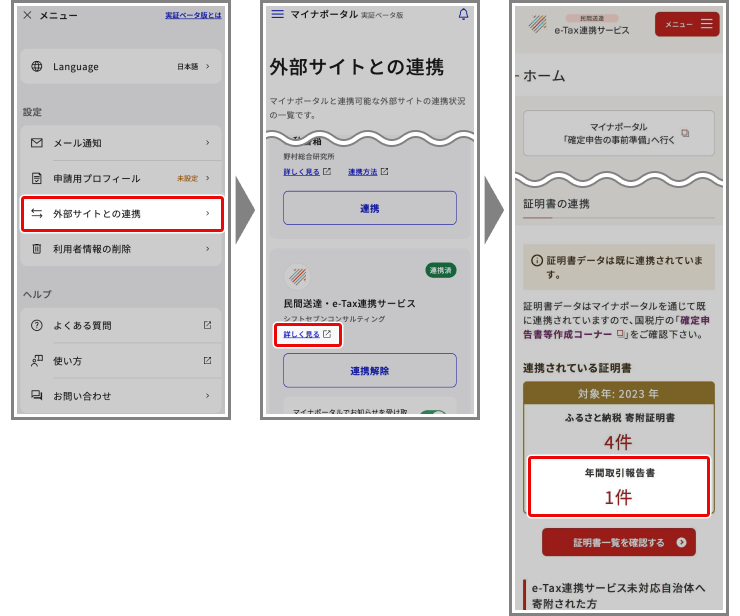Viewport: 740px width, 616px height.
Task: Click the 未設定 status label
Action: (187, 178)
